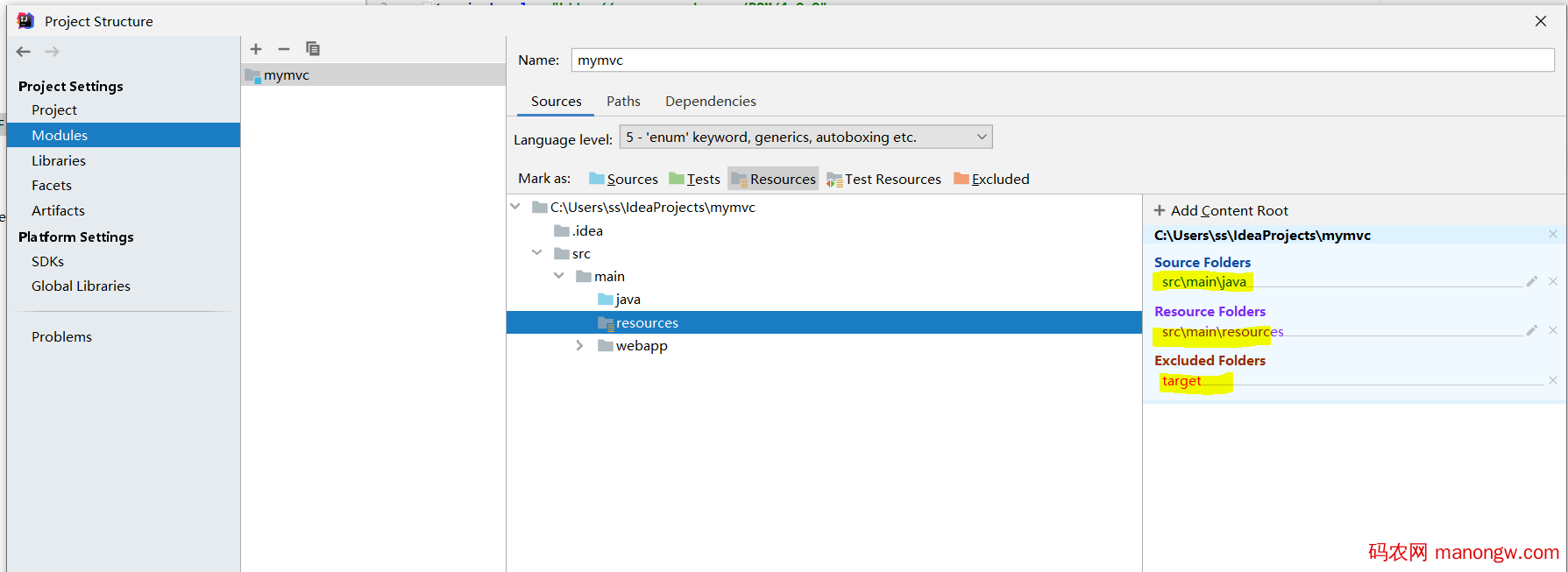Screen dimensions: 1568x572
Task: Click target under Excluded Folders
Action: (1181, 381)
